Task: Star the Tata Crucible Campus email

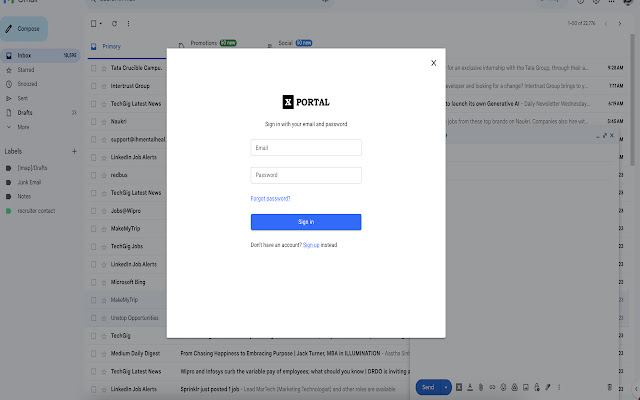Action: tap(104, 68)
